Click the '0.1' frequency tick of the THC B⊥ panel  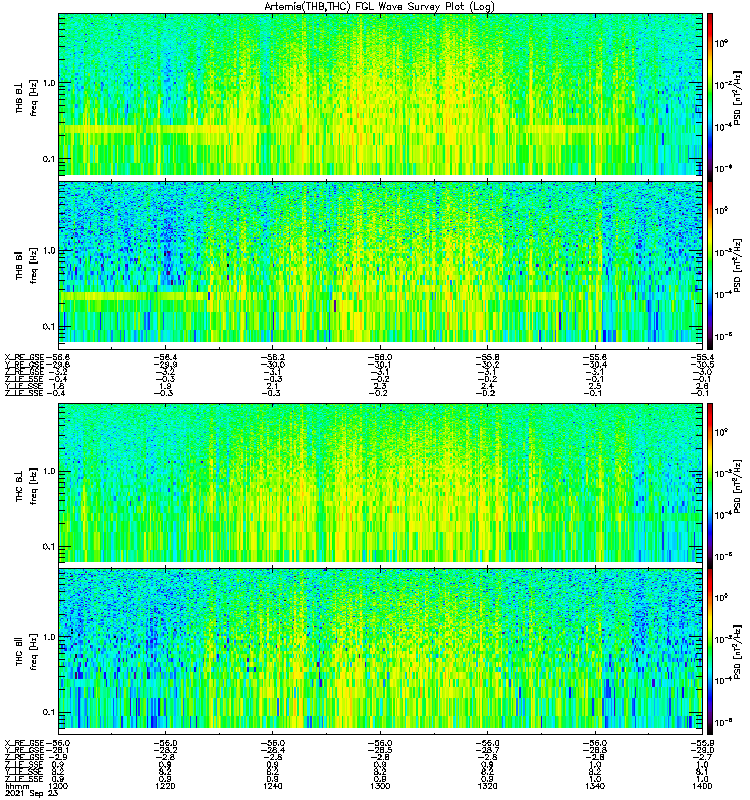(48, 547)
